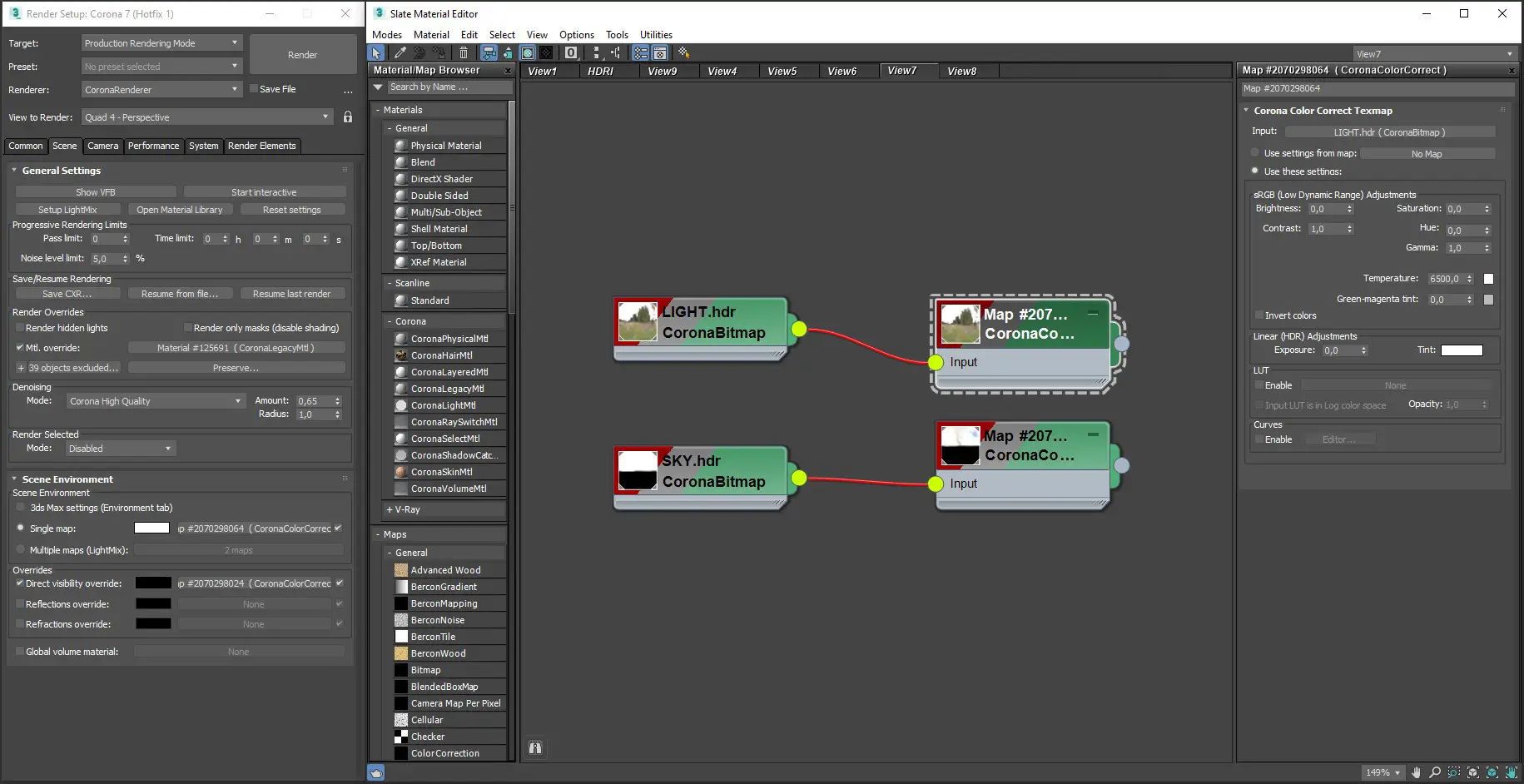The width and height of the screenshot is (1524, 784).
Task: Click the Pan hand tool in the status bar
Action: (1416, 772)
